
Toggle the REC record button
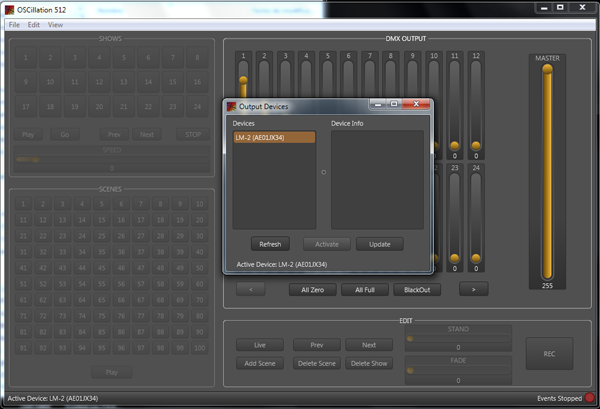(x=549, y=353)
